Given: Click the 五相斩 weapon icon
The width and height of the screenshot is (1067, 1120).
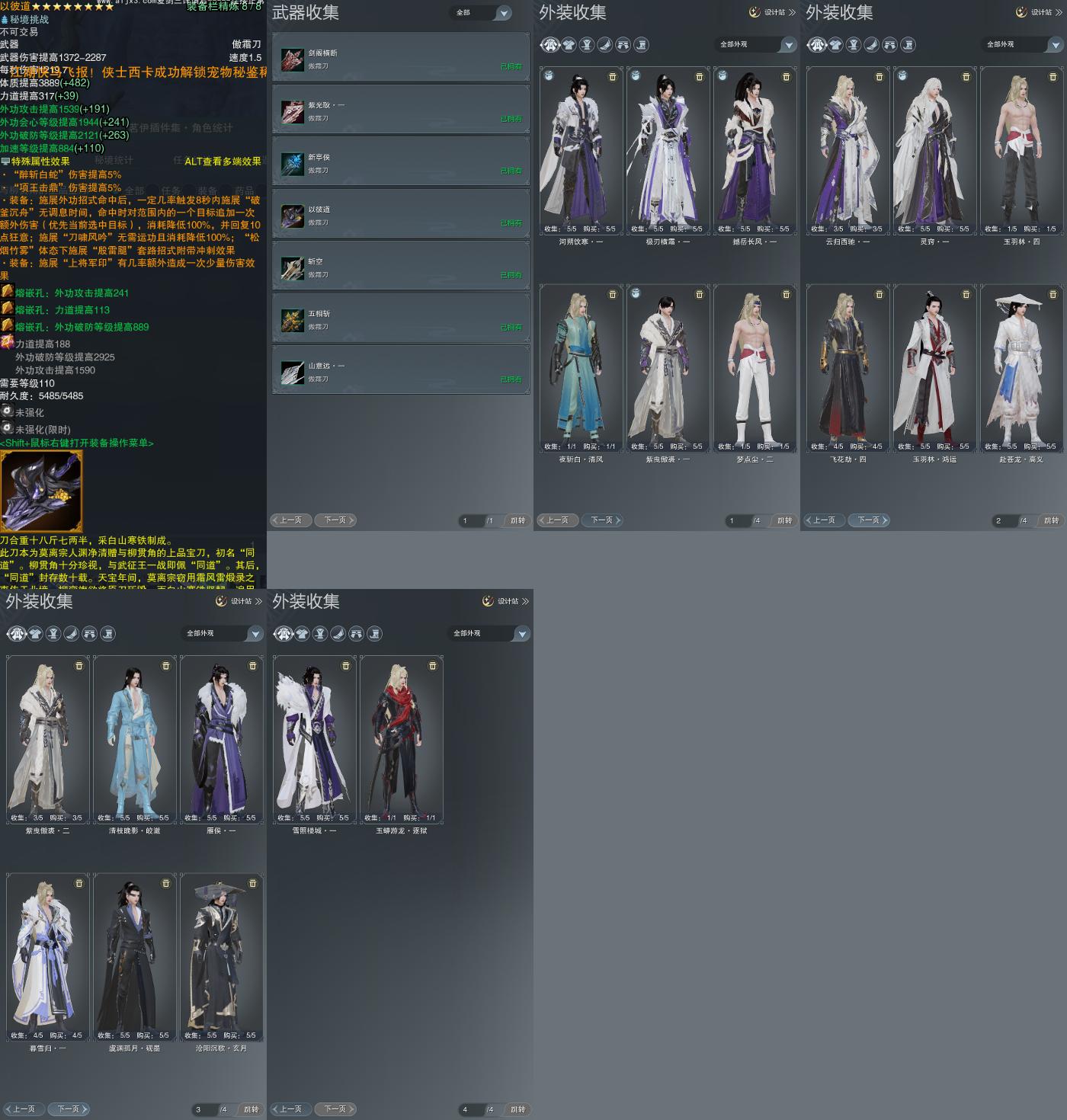Looking at the screenshot, I should pyautogui.click(x=292, y=320).
